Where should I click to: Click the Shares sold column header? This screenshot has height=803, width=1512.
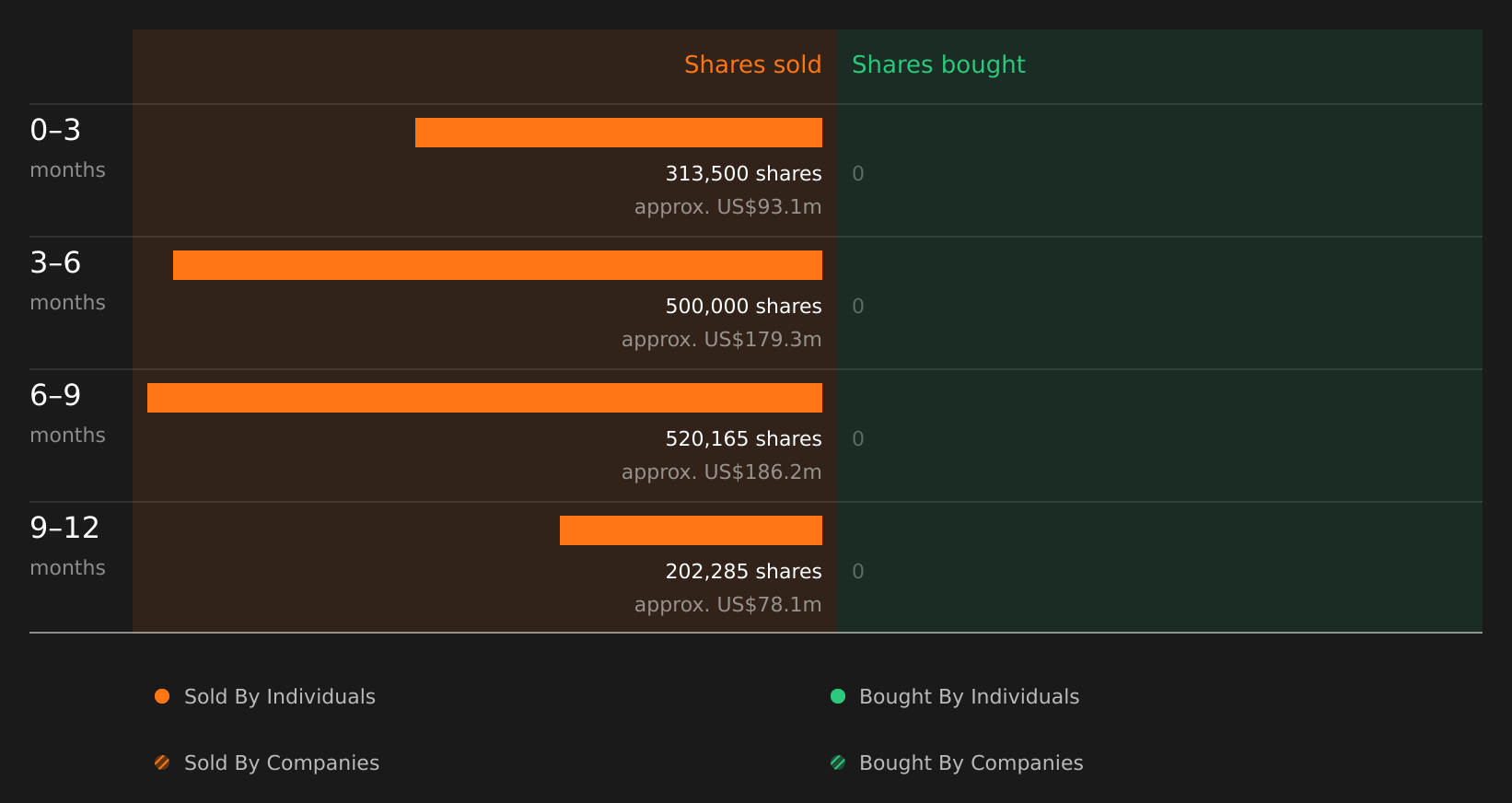pos(752,64)
